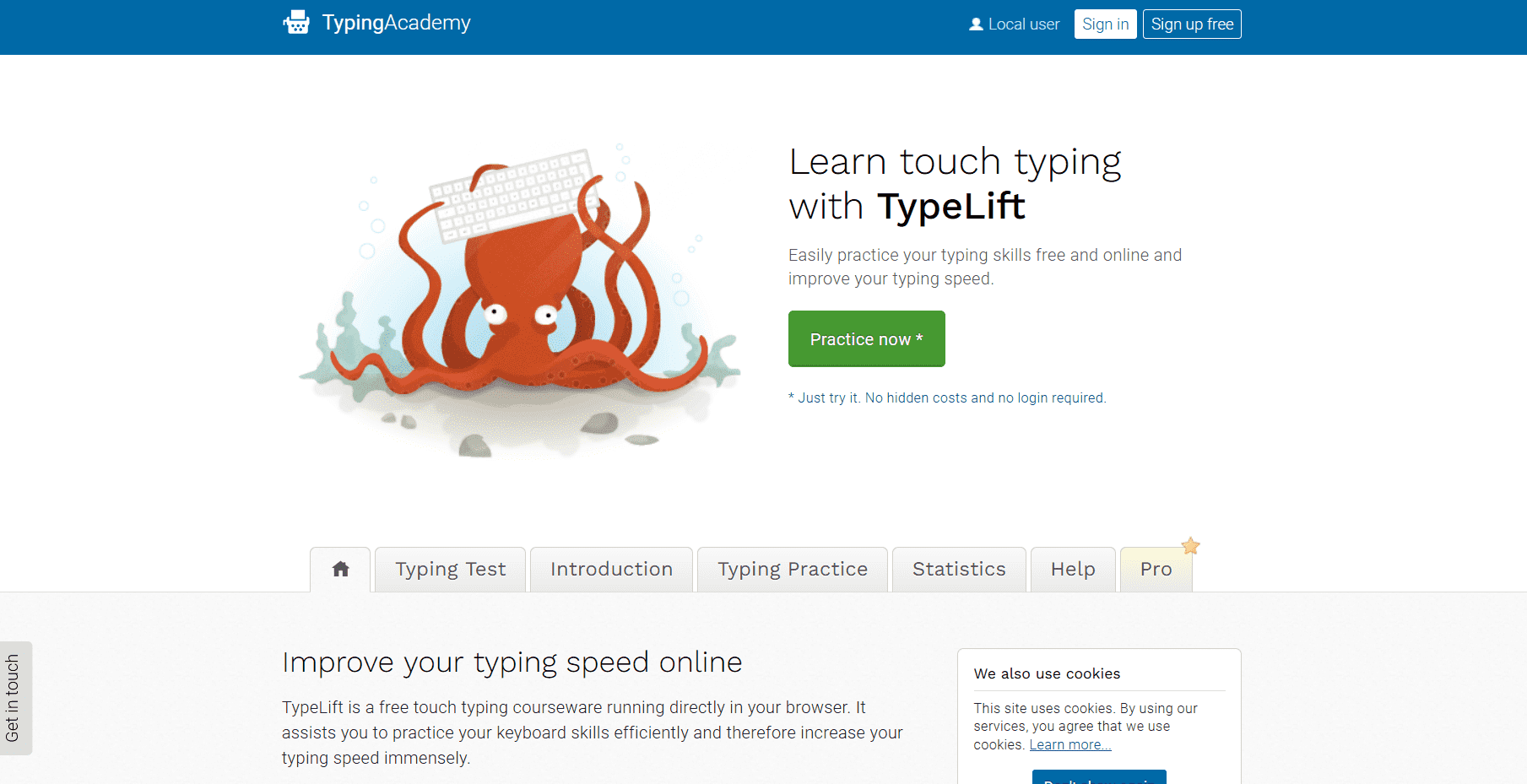Select the Pro tab
The image size is (1527, 784).
pyautogui.click(x=1156, y=570)
